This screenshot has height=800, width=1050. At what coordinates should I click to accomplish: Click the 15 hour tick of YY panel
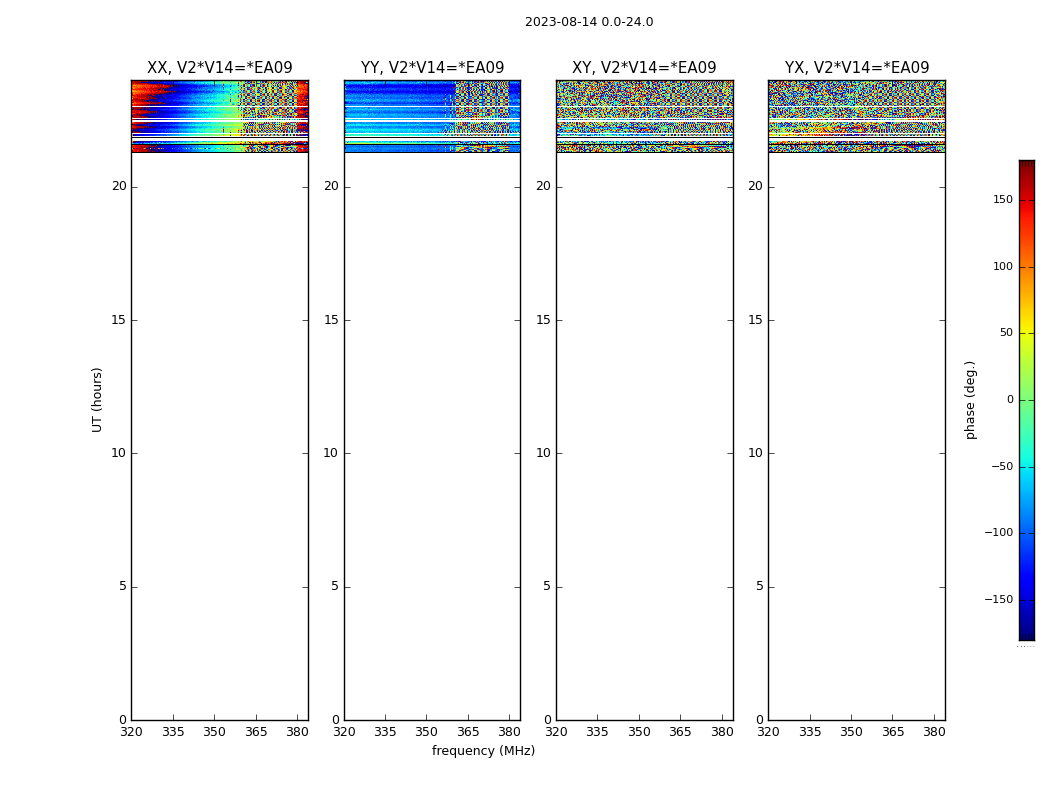tap(331, 320)
